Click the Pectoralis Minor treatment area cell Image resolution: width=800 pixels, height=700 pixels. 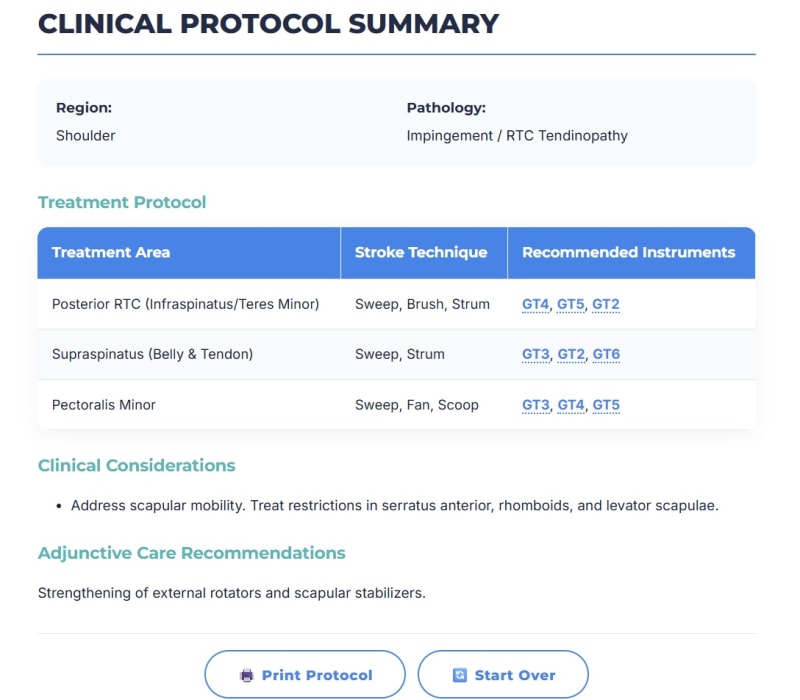104,405
